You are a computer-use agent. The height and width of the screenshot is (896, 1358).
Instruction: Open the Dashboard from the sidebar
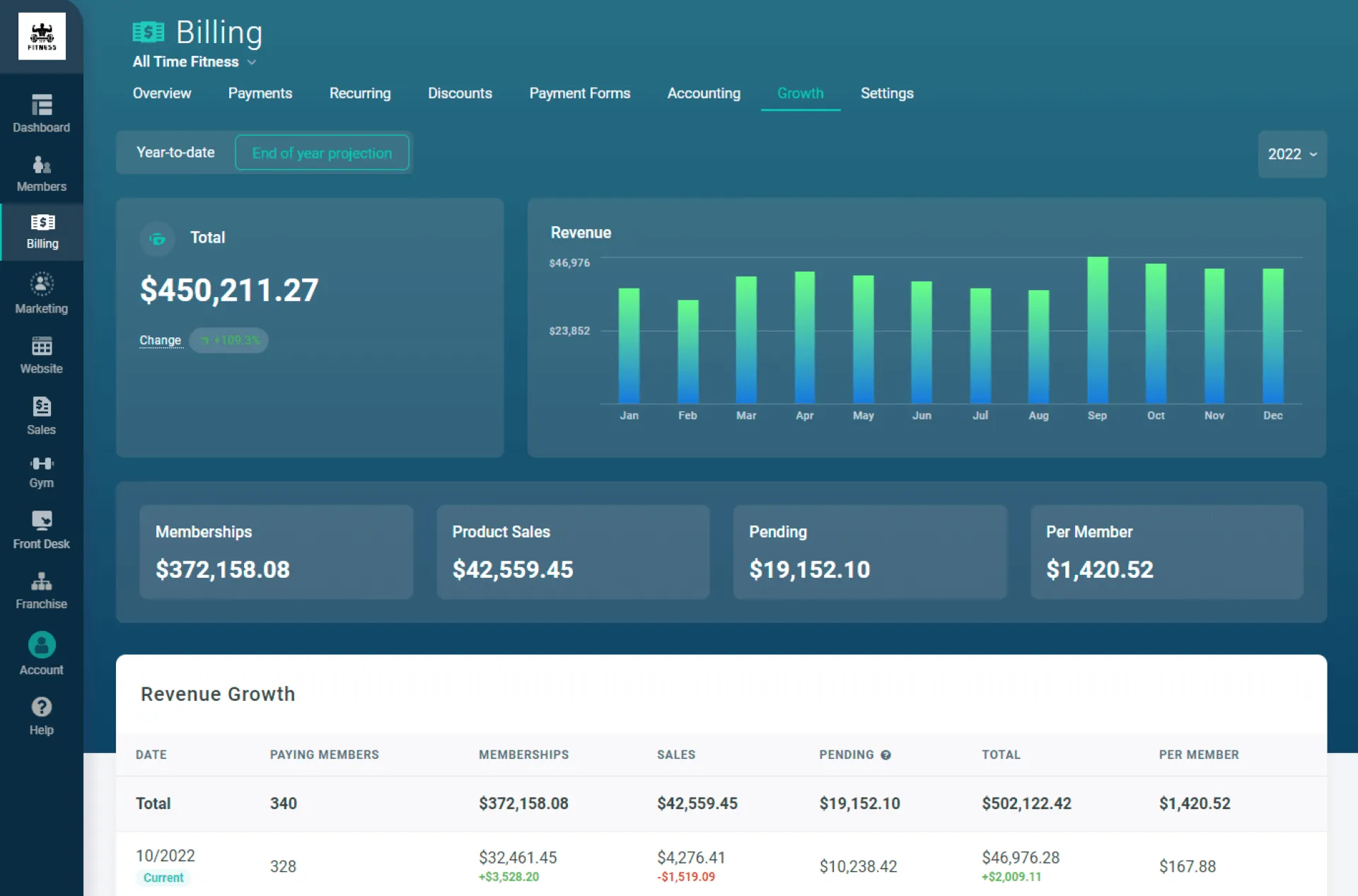[x=42, y=113]
